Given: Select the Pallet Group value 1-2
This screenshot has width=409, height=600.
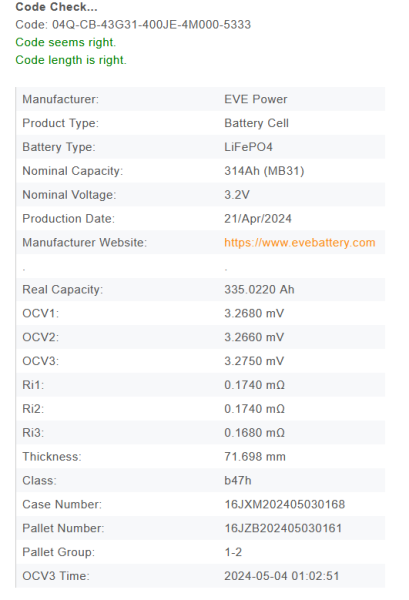Looking at the screenshot, I should click(233, 552).
